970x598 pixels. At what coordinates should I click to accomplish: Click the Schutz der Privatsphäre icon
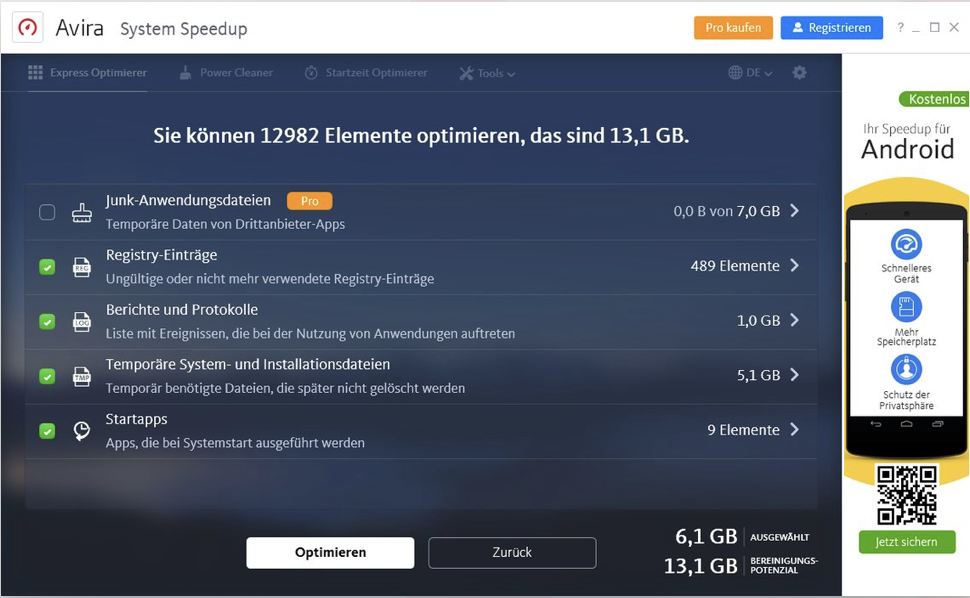(906, 369)
